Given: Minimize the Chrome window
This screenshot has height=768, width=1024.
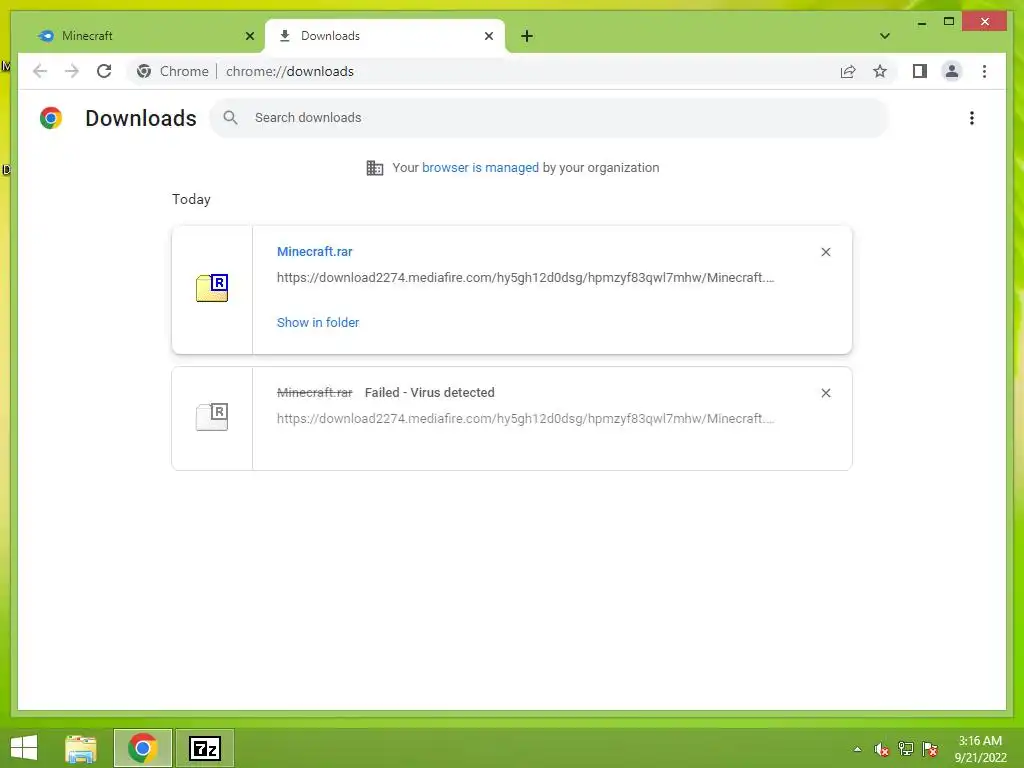Looking at the screenshot, I should 921,22.
